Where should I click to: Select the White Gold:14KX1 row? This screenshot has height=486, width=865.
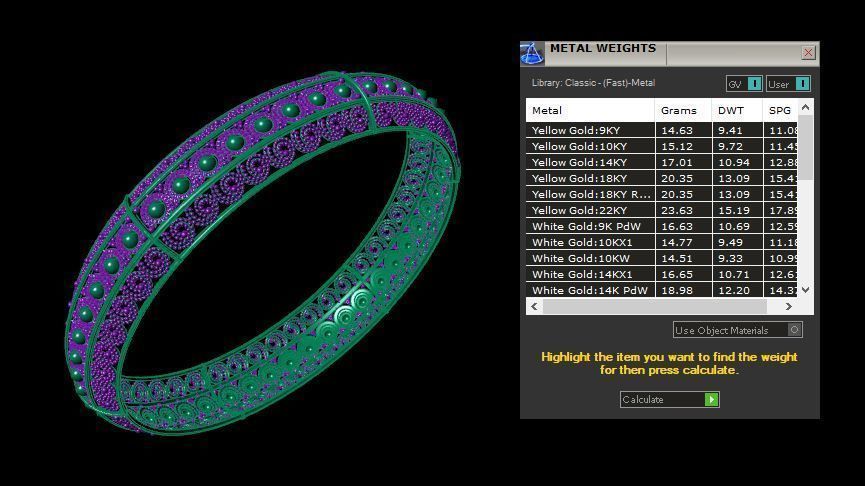point(661,274)
